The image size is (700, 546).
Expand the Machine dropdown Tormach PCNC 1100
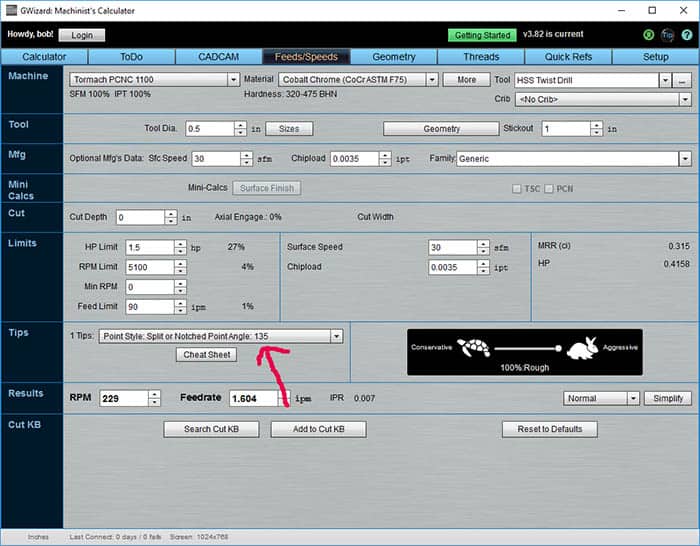click(x=233, y=80)
